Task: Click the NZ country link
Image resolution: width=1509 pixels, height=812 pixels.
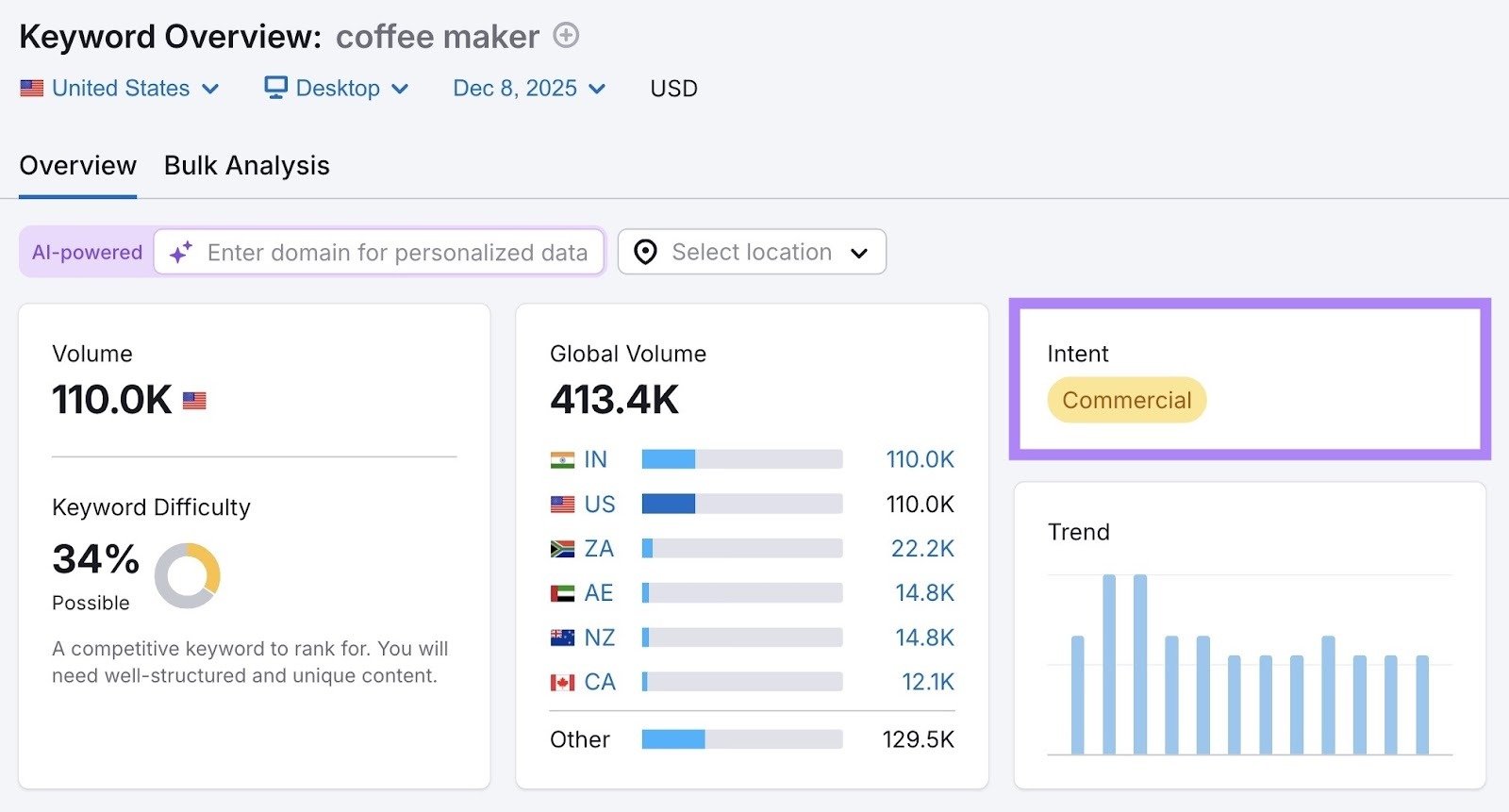Action: (600, 638)
